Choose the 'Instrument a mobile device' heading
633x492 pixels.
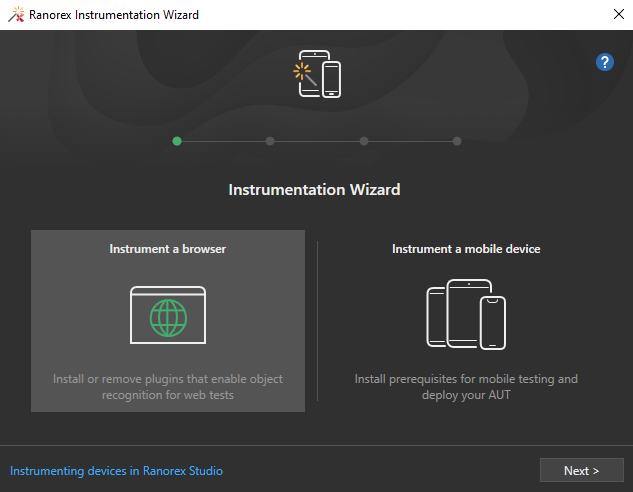466,249
